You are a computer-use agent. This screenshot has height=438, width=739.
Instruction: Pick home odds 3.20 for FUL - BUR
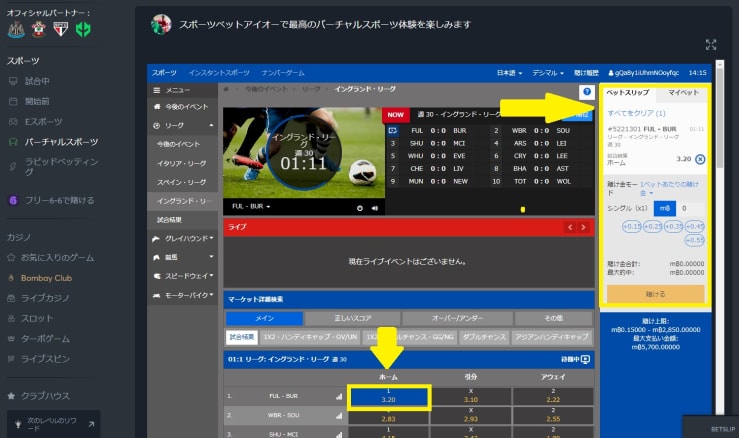pyautogui.click(x=388, y=397)
